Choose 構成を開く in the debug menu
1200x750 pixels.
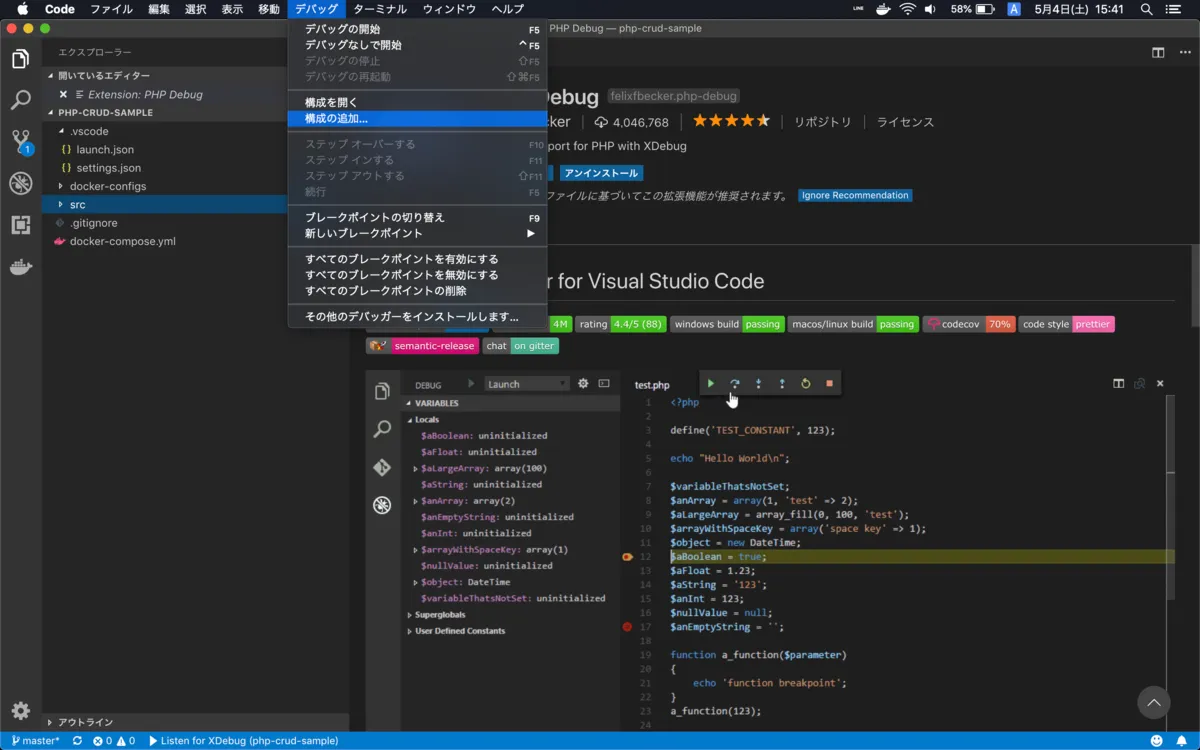(417, 103)
